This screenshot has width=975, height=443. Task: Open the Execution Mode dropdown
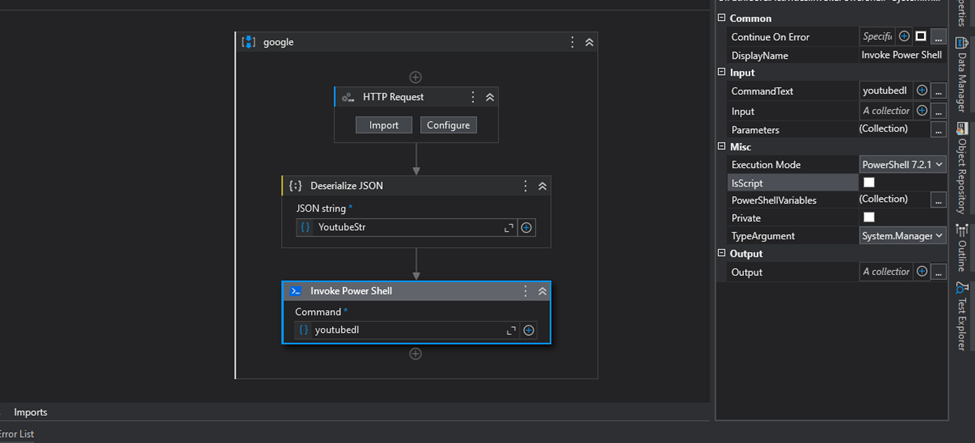[902, 165]
